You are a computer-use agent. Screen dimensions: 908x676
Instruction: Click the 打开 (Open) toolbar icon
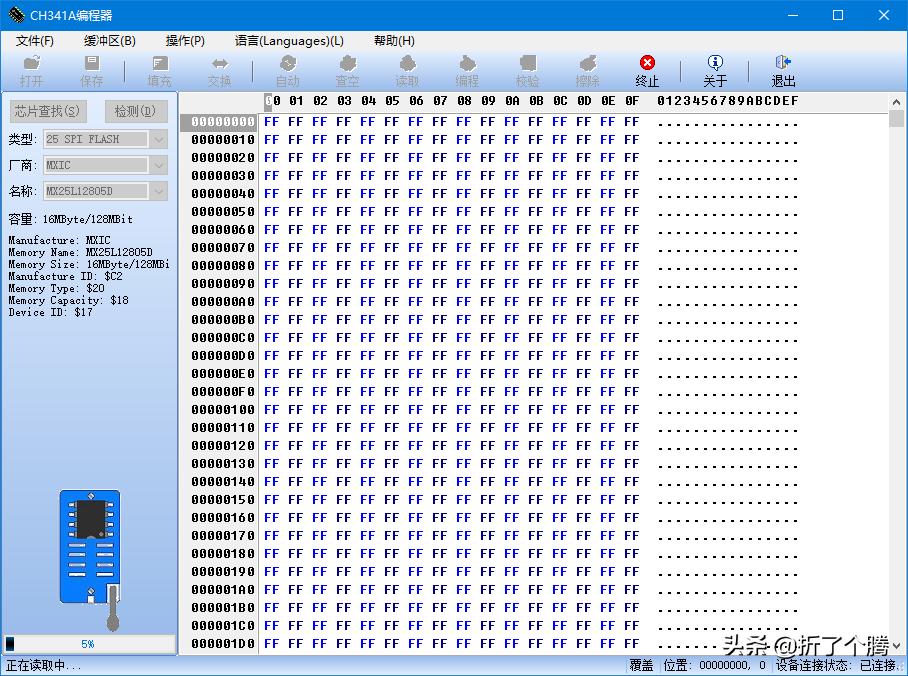31,71
